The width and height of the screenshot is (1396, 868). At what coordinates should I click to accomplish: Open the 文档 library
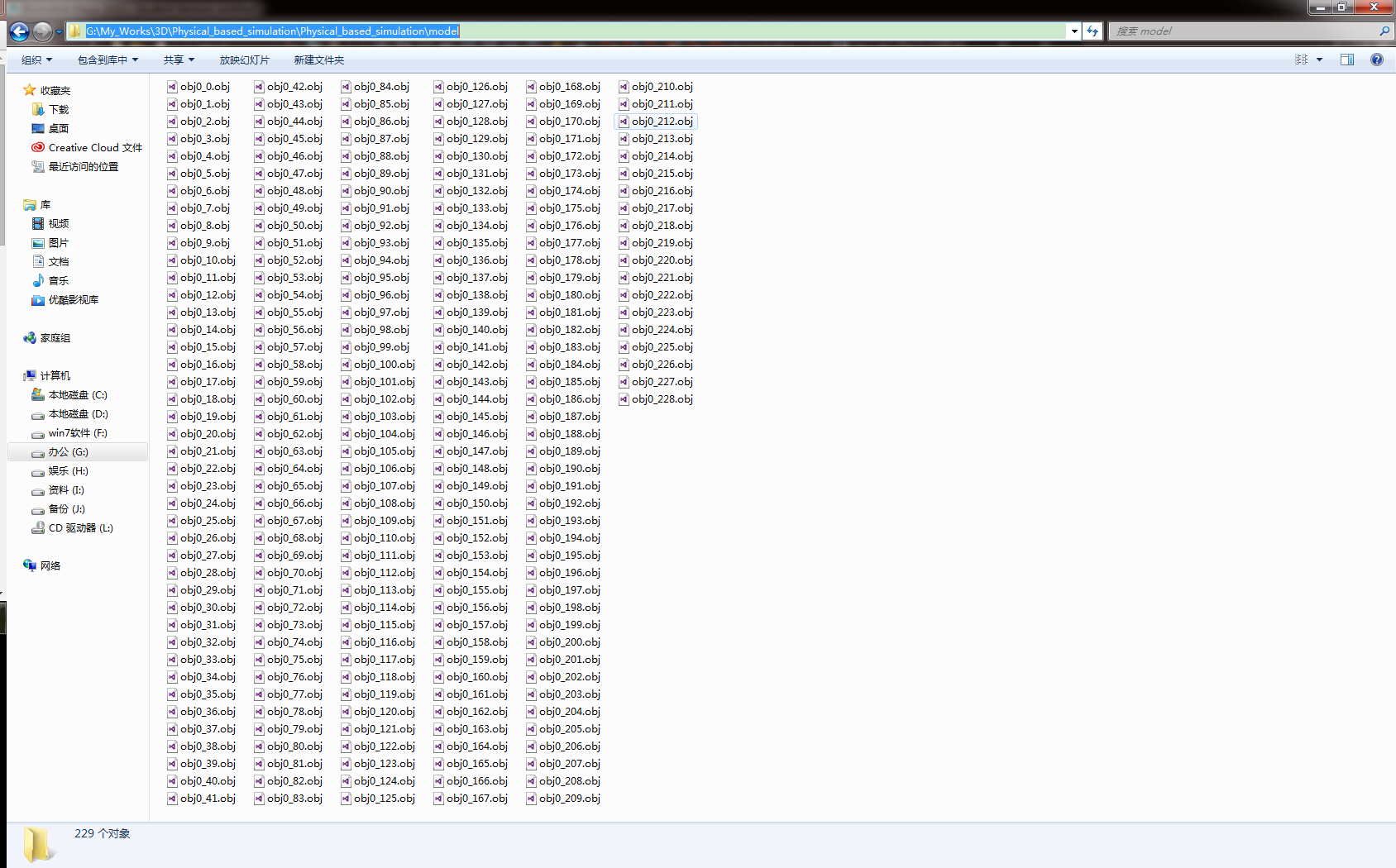pyautogui.click(x=50, y=261)
